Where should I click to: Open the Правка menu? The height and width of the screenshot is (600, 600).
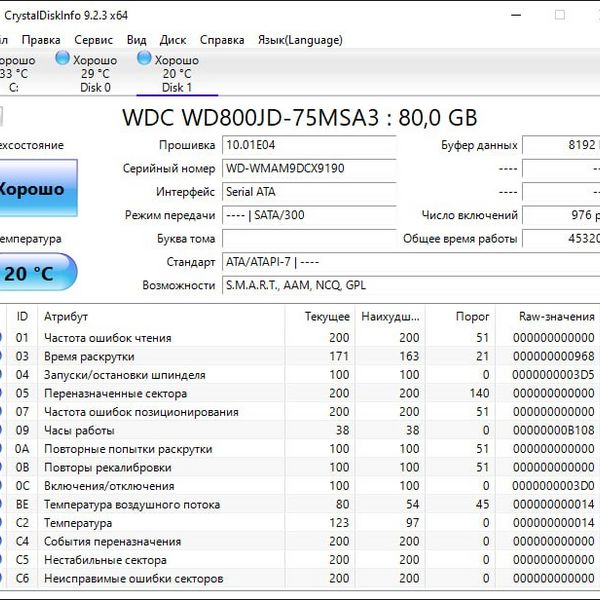pyautogui.click(x=41, y=40)
